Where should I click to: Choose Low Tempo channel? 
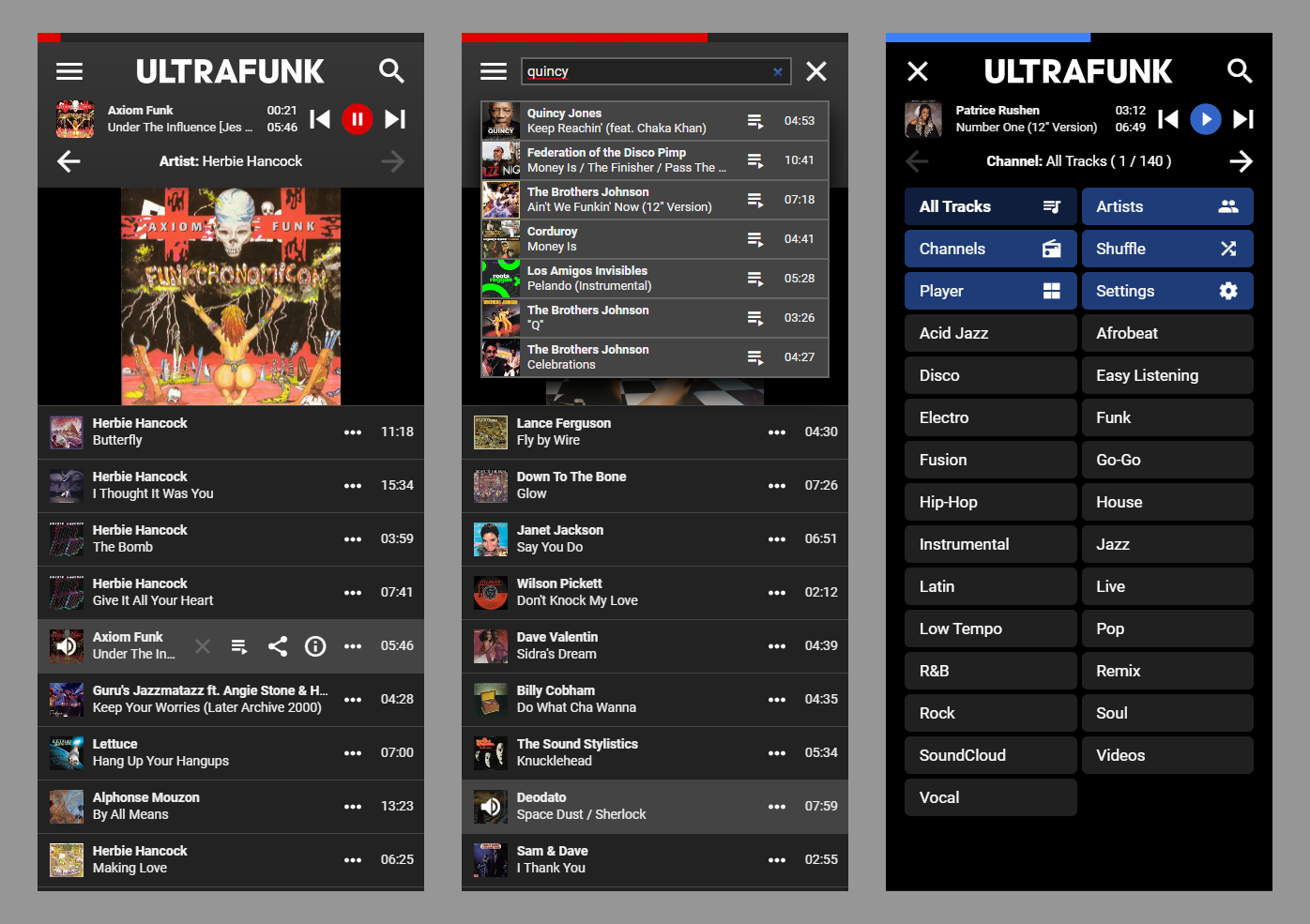991,629
